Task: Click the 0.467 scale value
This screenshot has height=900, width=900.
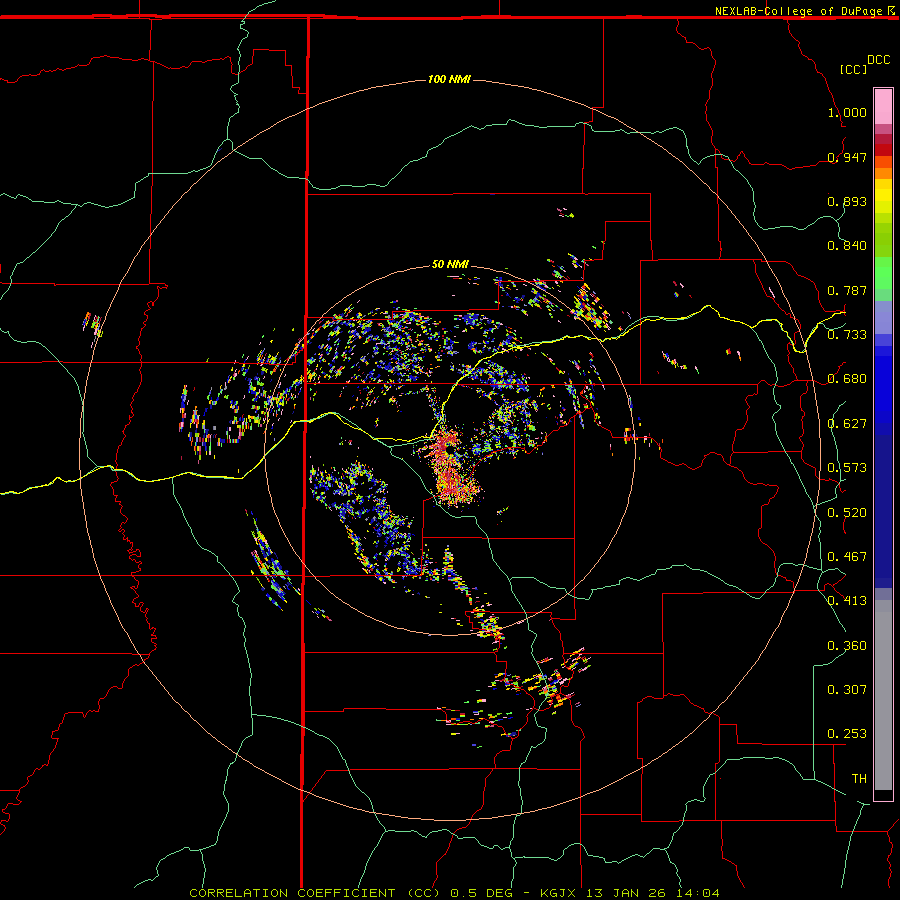Action: click(x=847, y=557)
